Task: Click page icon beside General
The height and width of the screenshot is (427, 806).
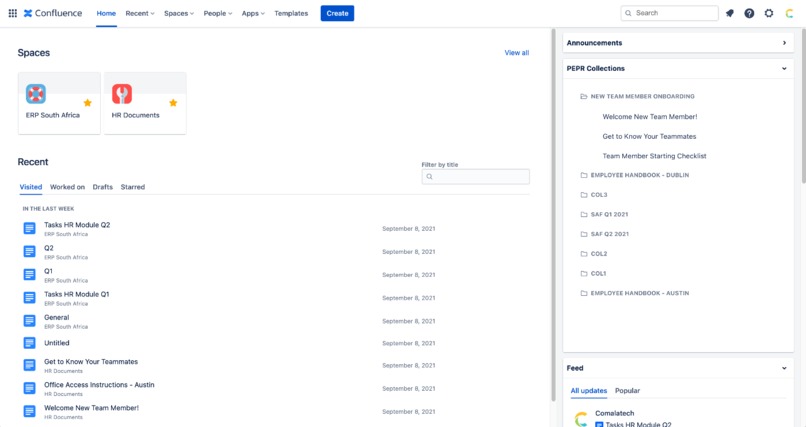Action: coord(30,321)
